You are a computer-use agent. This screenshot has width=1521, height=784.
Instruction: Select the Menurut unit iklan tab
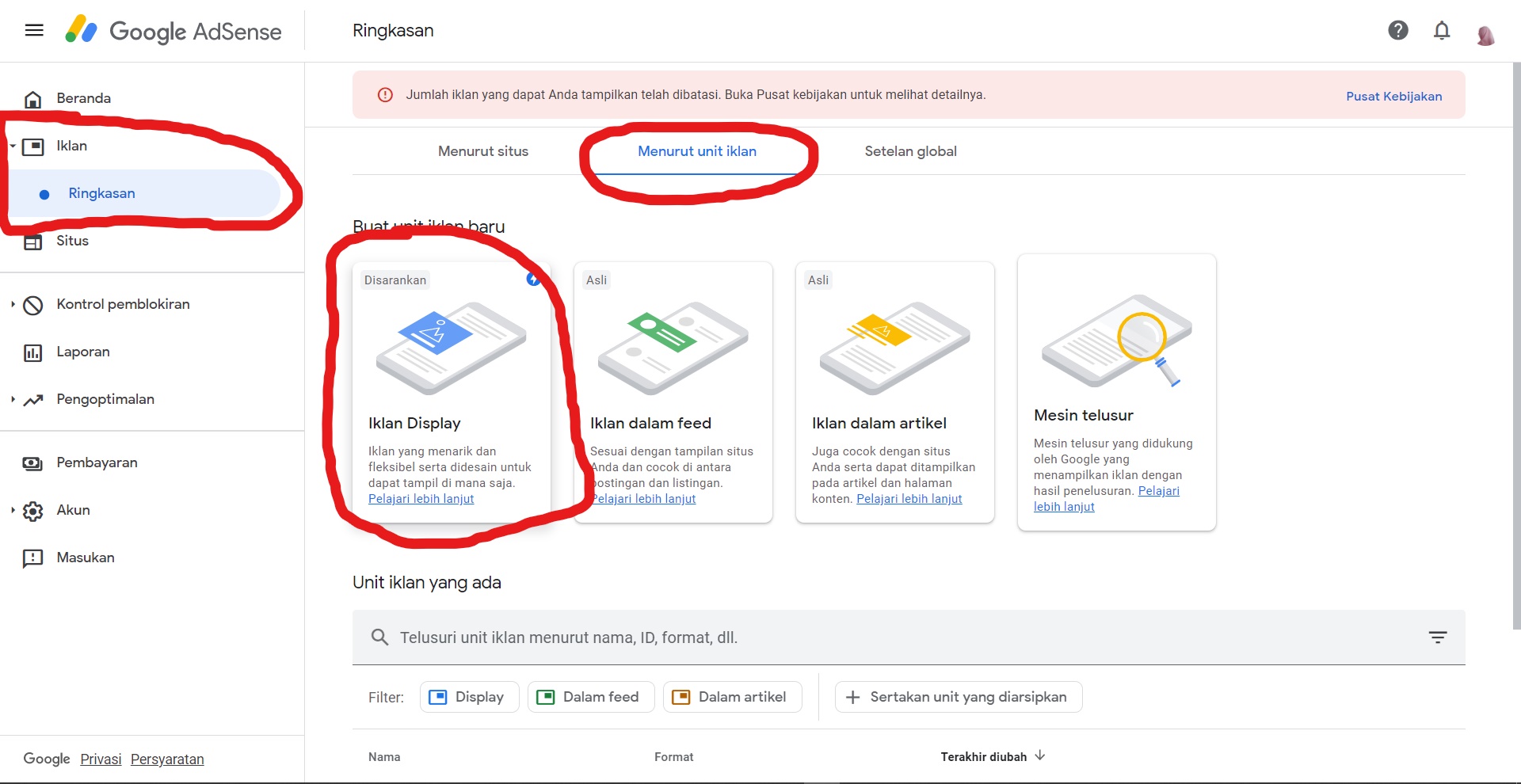click(697, 151)
